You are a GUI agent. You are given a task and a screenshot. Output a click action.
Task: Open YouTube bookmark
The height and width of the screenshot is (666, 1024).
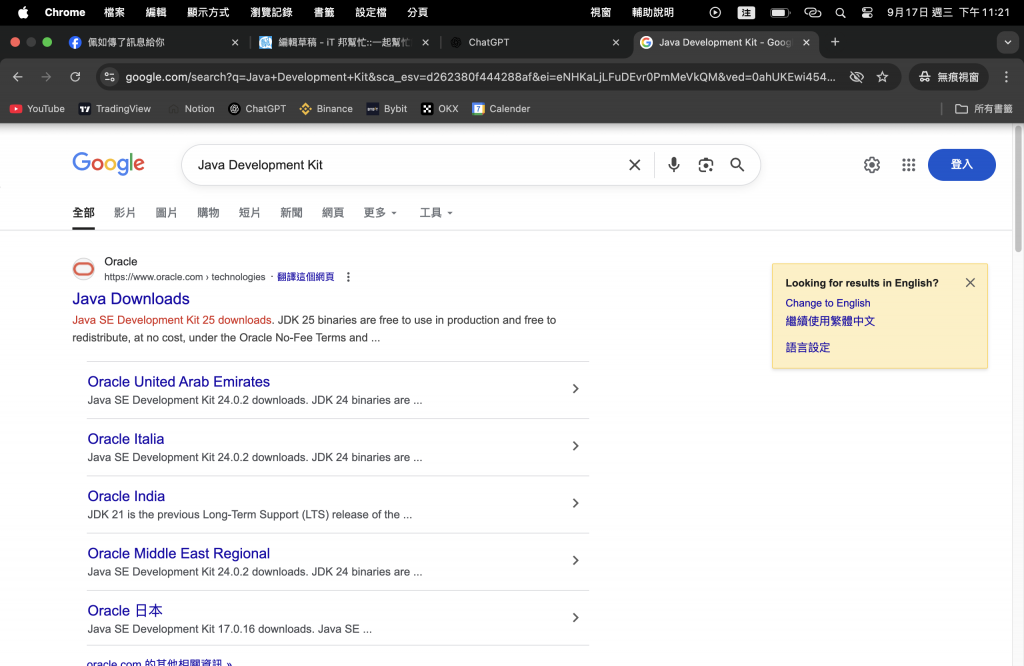pyautogui.click(x=37, y=109)
